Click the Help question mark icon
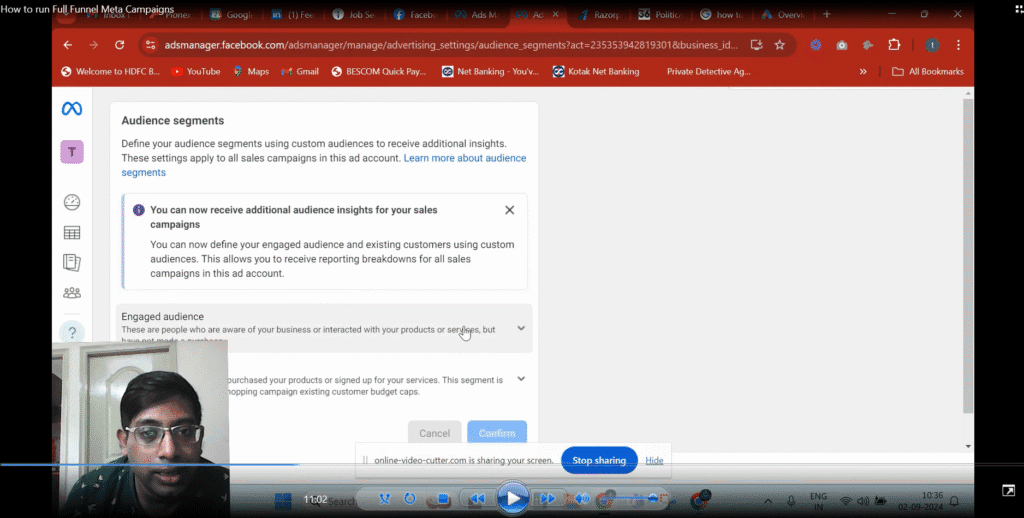This screenshot has height=518, width=1024. tap(72, 332)
